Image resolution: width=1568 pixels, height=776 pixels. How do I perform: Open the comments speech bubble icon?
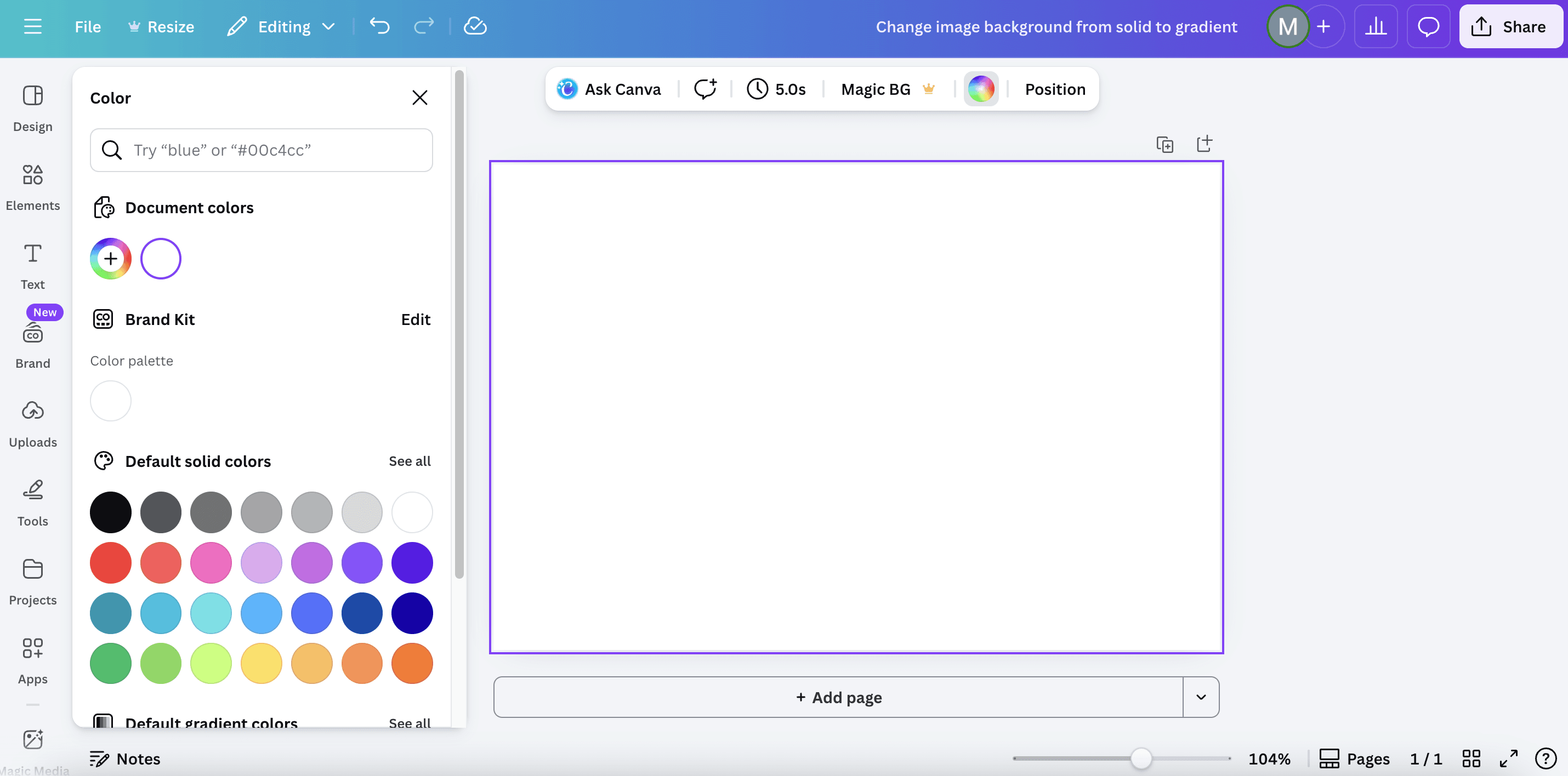point(1428,26)
